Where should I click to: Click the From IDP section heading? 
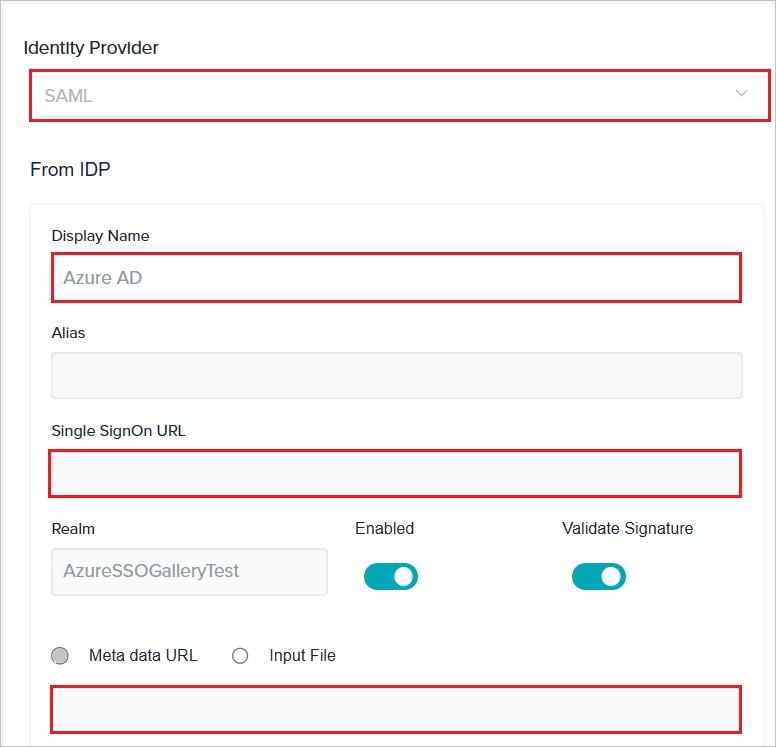pyautogui.click(x=70, y=169)
